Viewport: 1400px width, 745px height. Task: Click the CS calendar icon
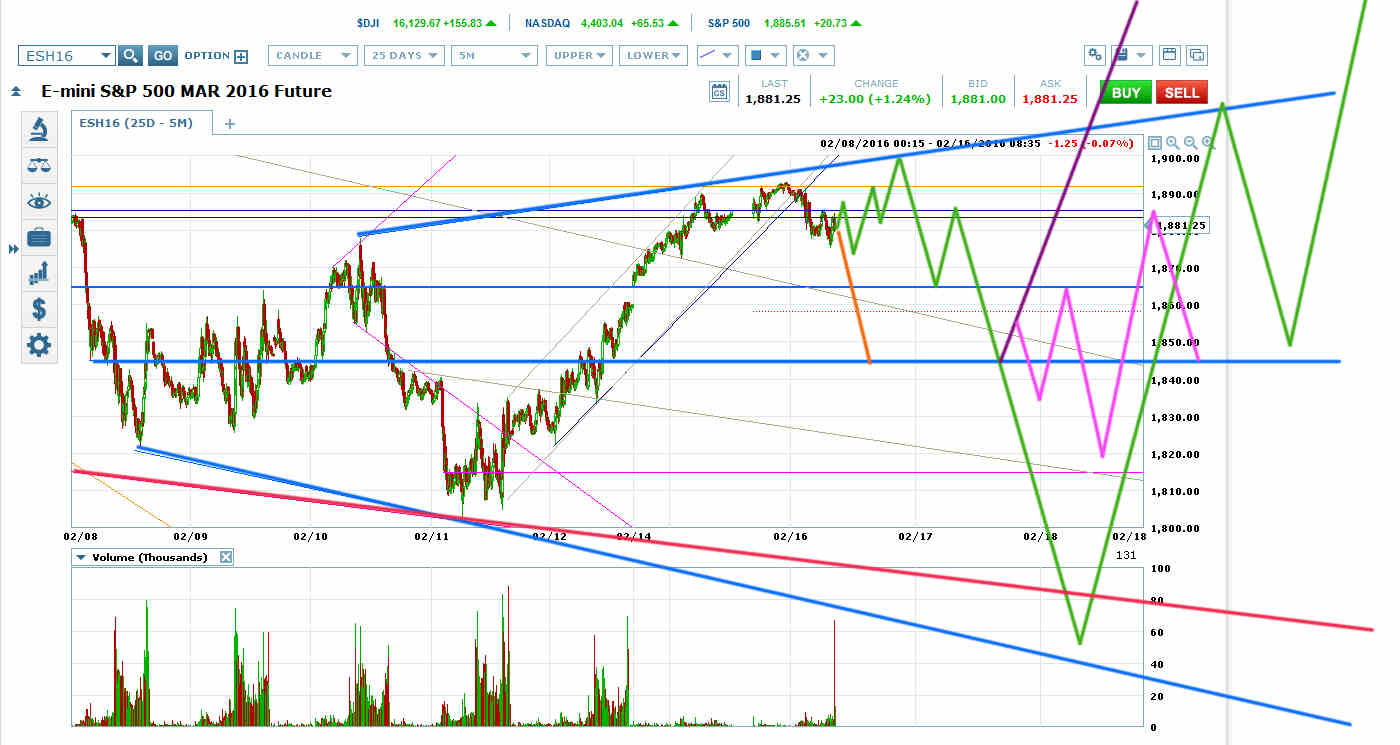pos(719,92)
